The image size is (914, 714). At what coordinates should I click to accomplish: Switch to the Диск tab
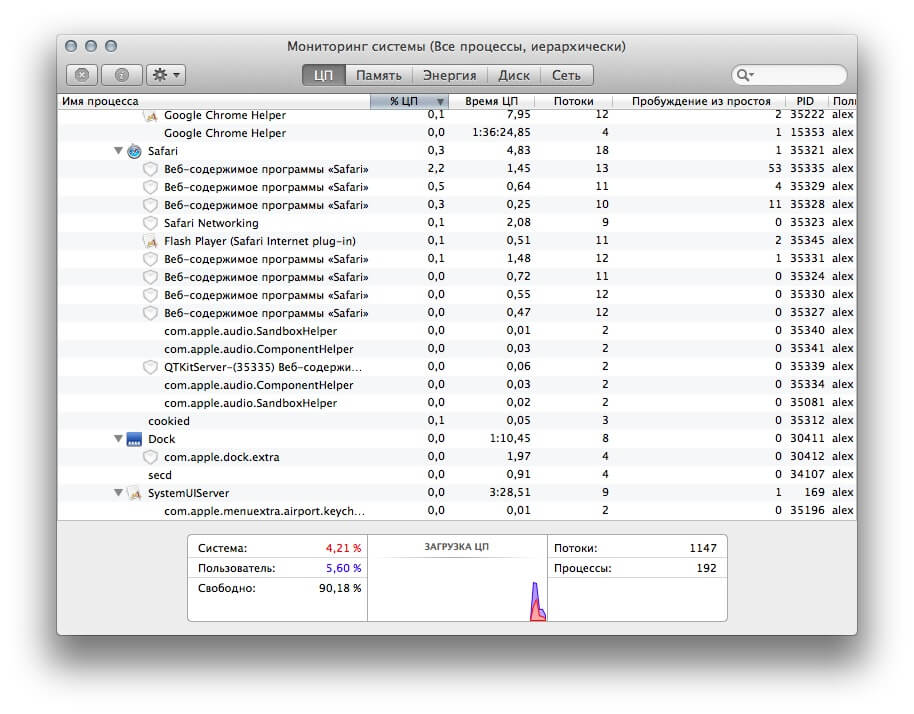point(514,75)
